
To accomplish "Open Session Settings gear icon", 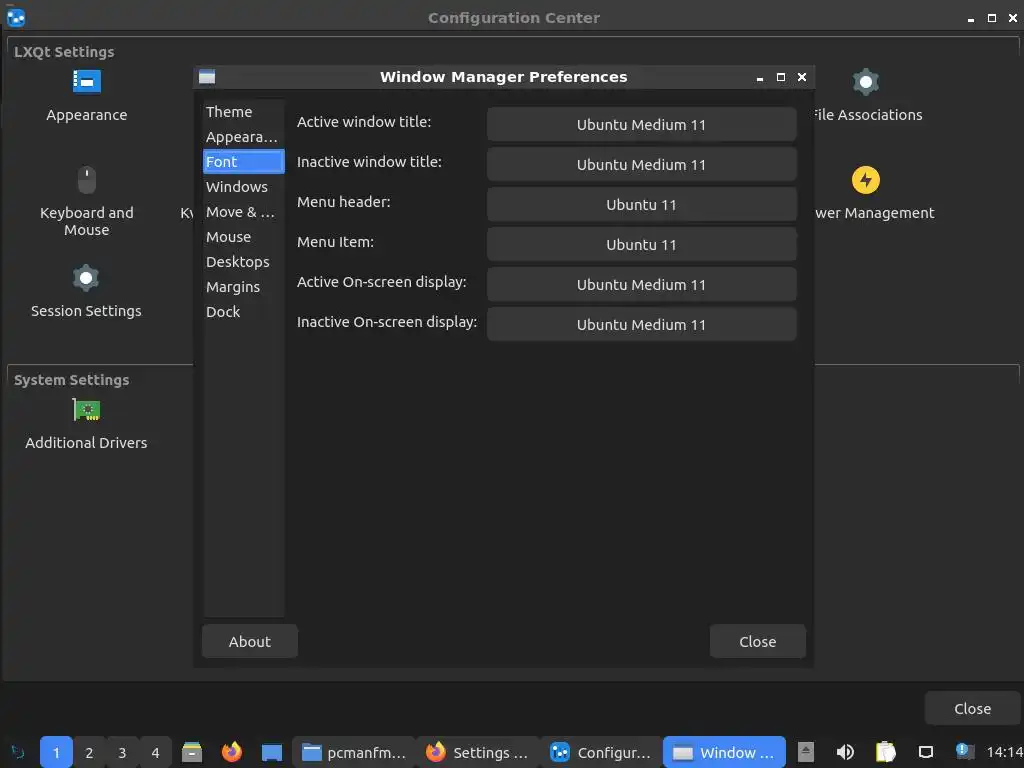I will pos(86,279).
